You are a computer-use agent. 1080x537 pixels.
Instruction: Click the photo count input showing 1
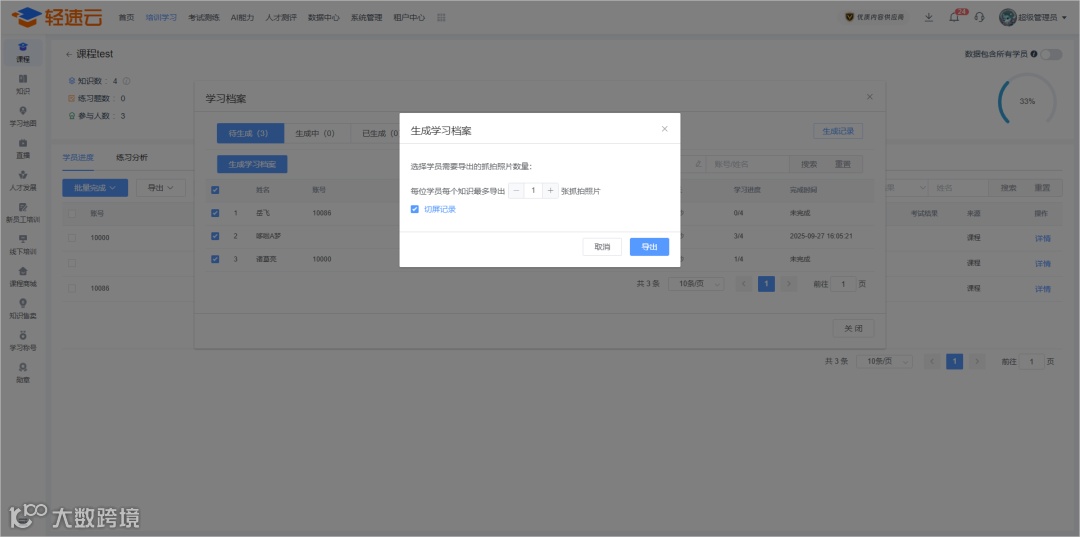(533, 191)
